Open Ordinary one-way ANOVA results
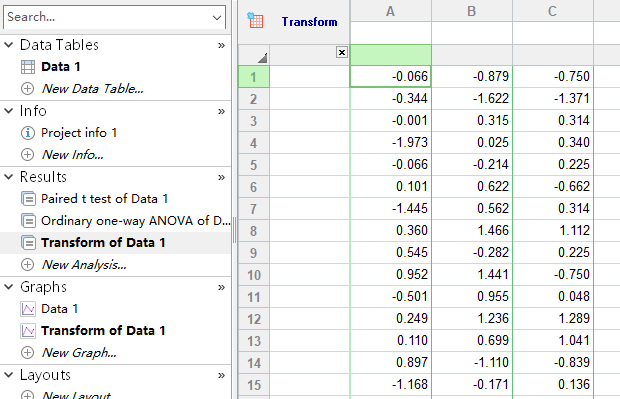This screenshot has width=620, height=399. coord(136,221)
